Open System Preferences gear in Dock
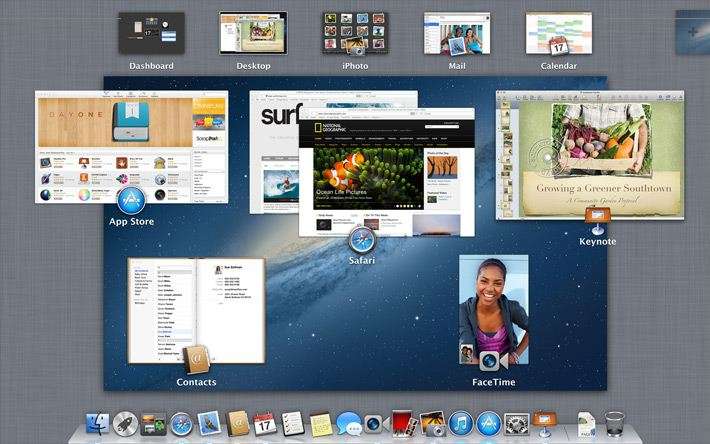Viewport: 710px width, 444px height. (x=517, y=424)
